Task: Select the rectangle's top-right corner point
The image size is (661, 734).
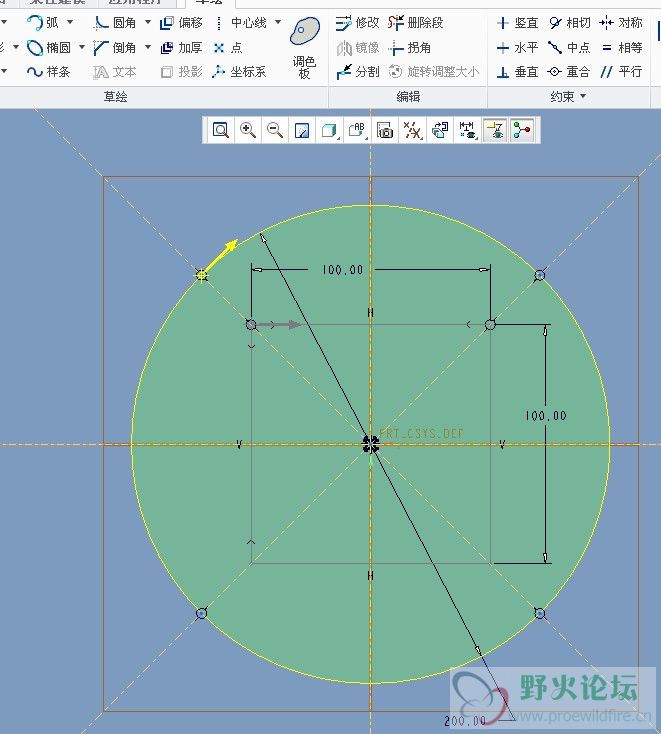Action: (490, 324)
